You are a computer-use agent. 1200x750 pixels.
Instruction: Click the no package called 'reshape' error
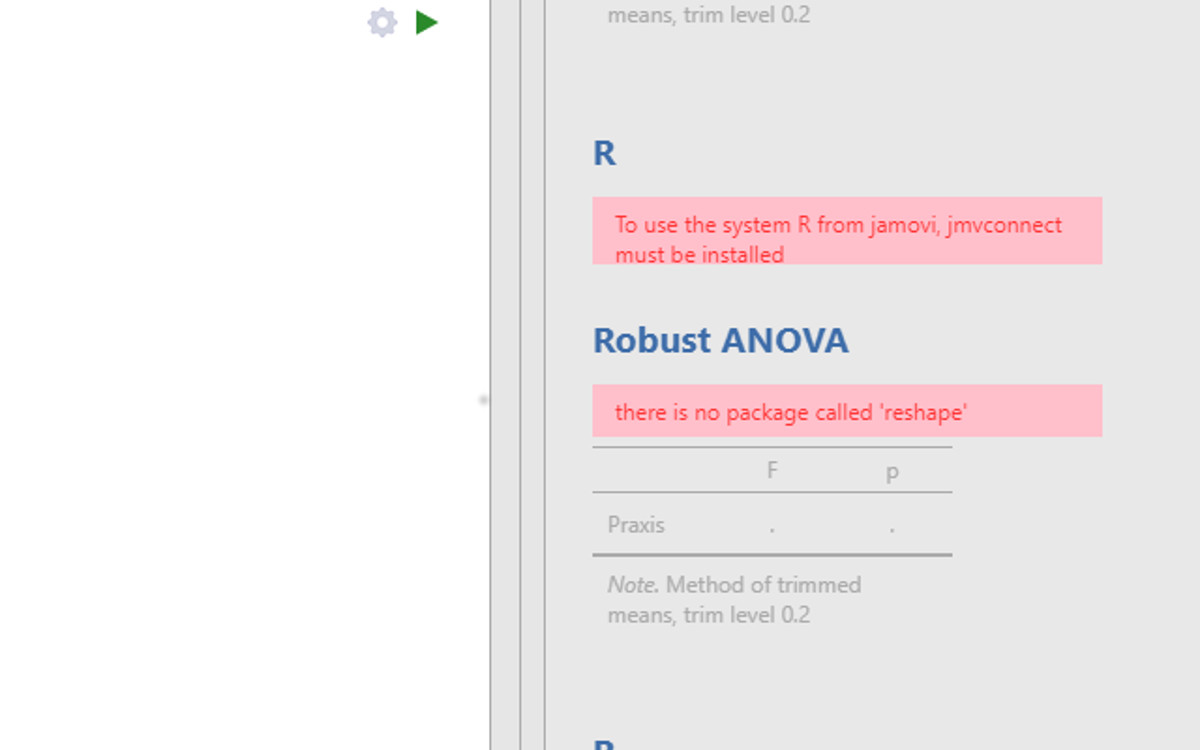click(847, 411)
